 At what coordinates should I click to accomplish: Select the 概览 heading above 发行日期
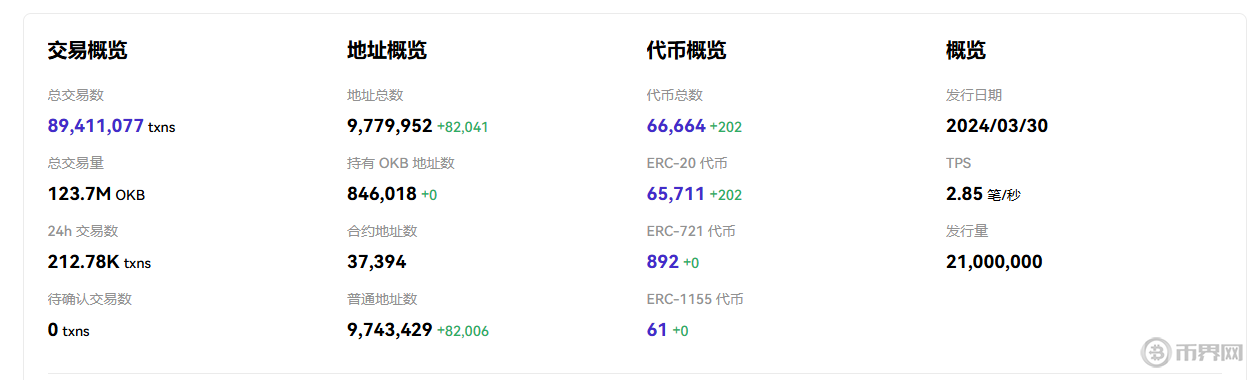tap(966, 51)
